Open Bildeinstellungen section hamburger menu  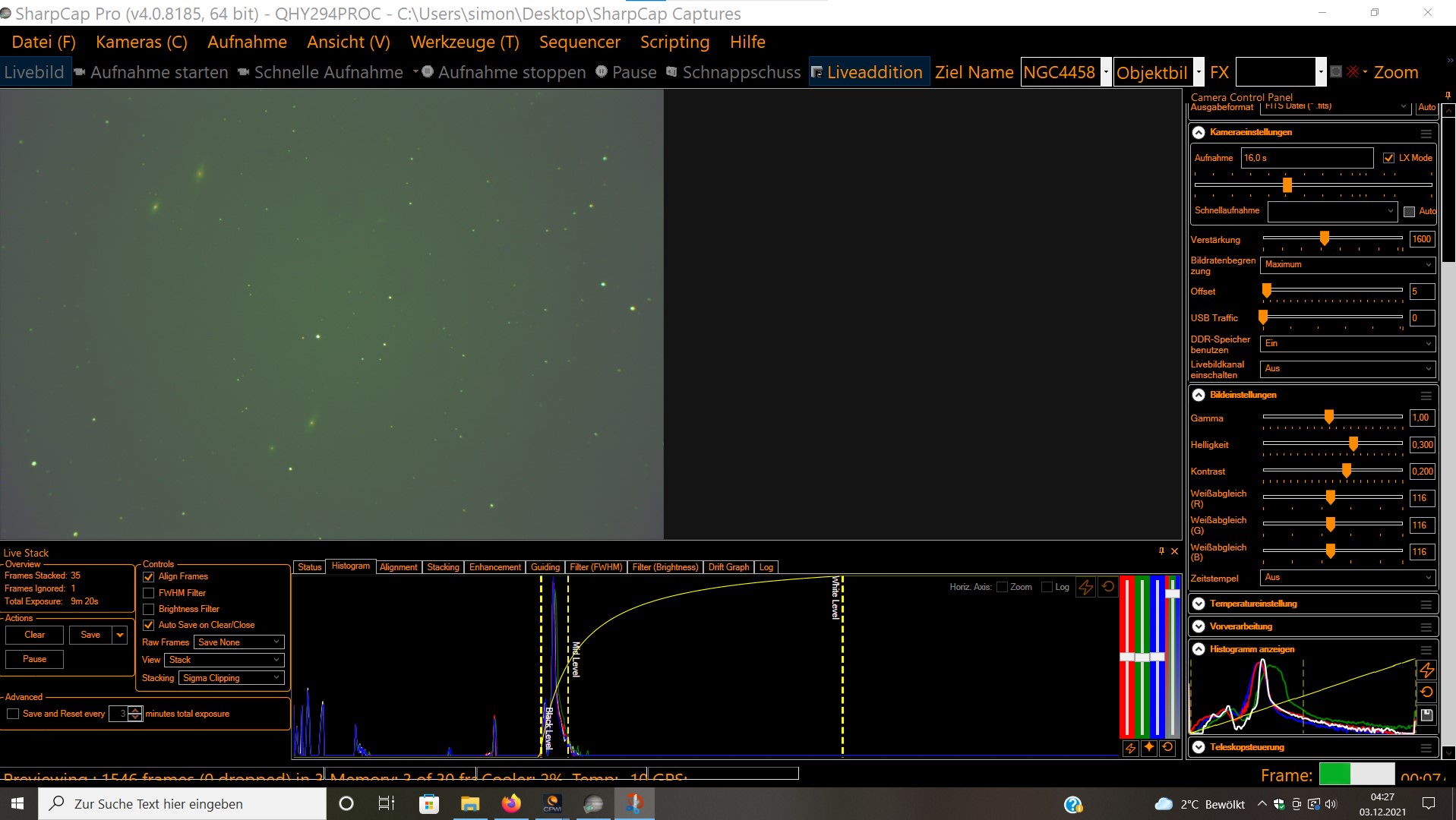tap(1426, 396)
